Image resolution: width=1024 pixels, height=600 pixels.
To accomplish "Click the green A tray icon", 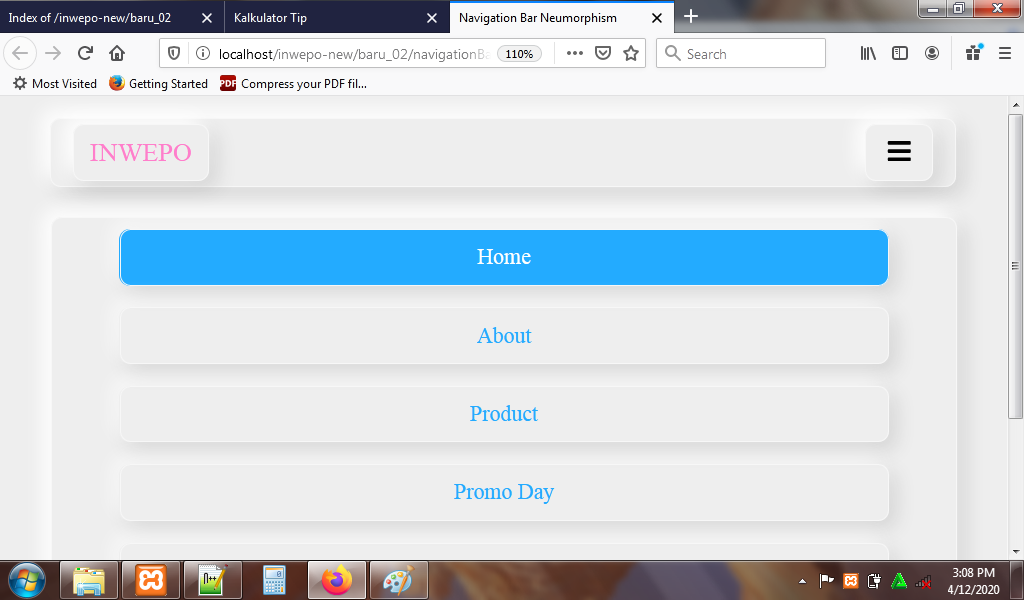I will tap(899, 580).
